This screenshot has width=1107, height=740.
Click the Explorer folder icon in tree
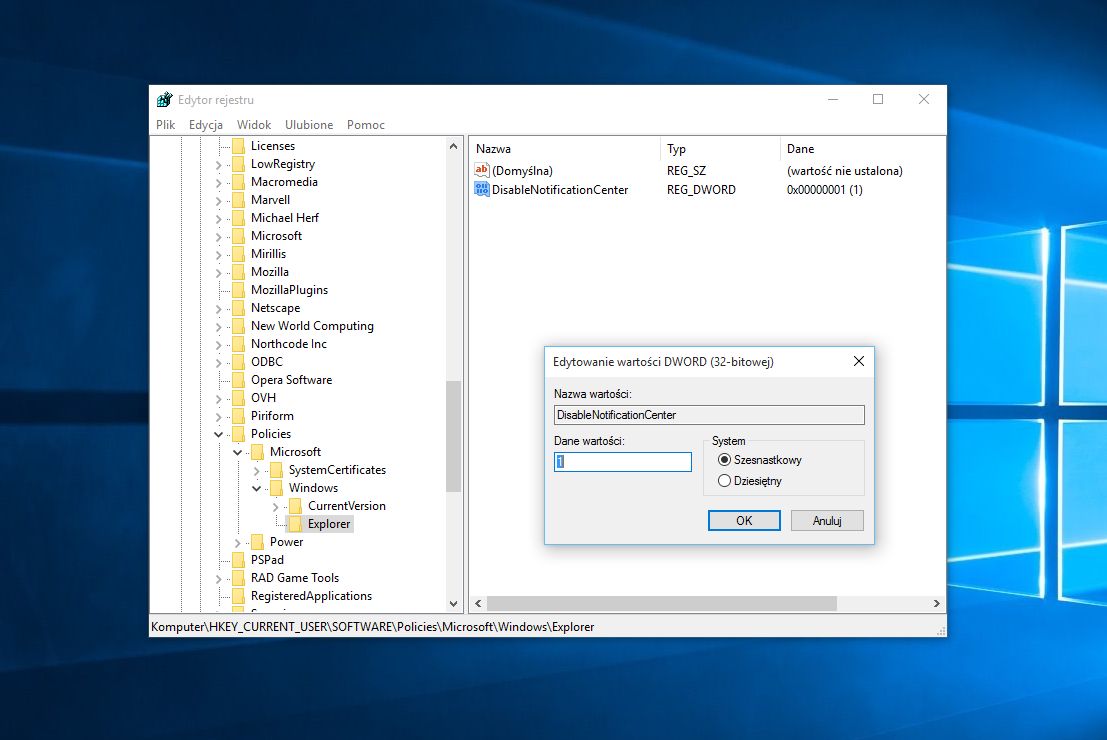[x=296, y=524]
